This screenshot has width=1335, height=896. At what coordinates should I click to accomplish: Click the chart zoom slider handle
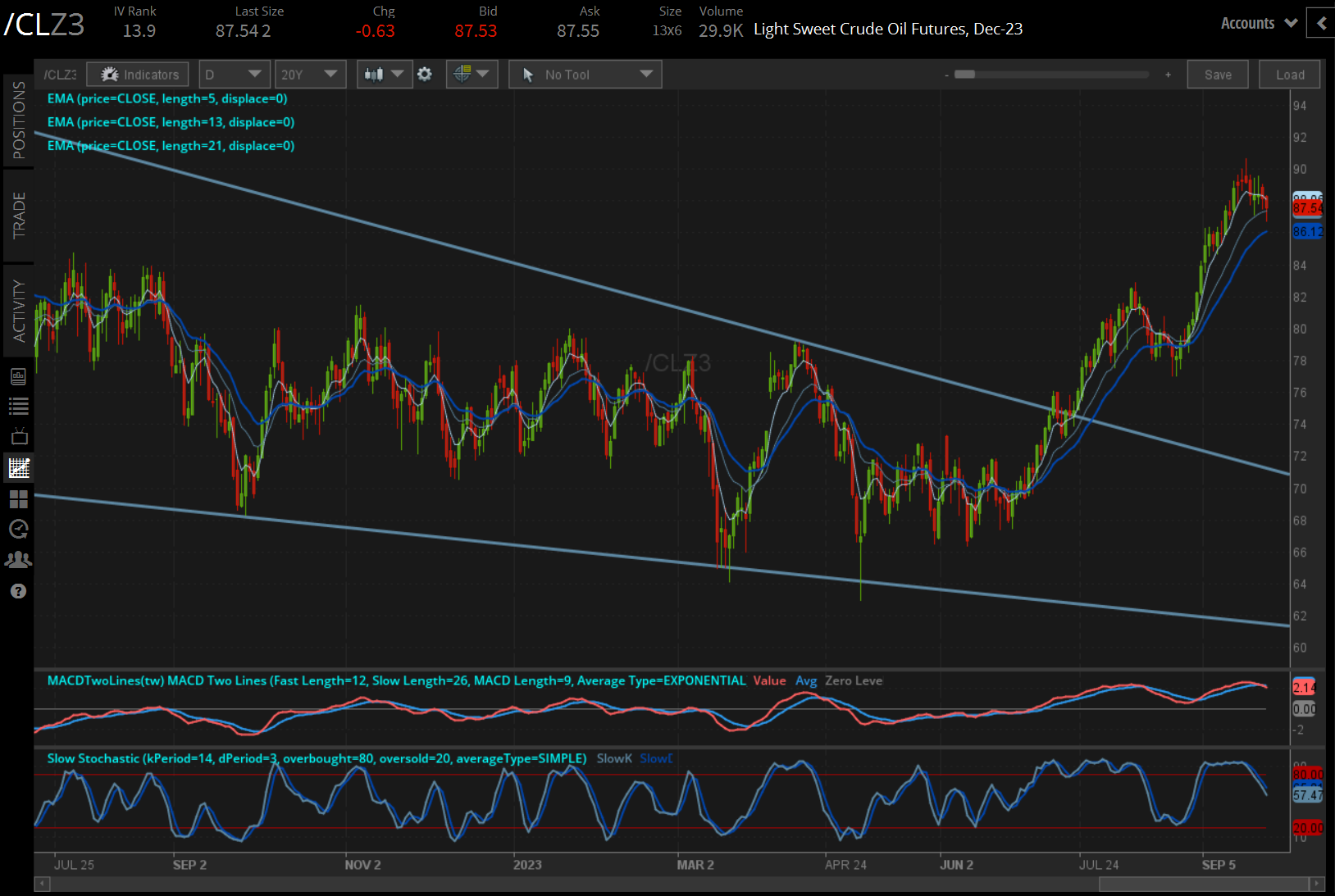964,75
